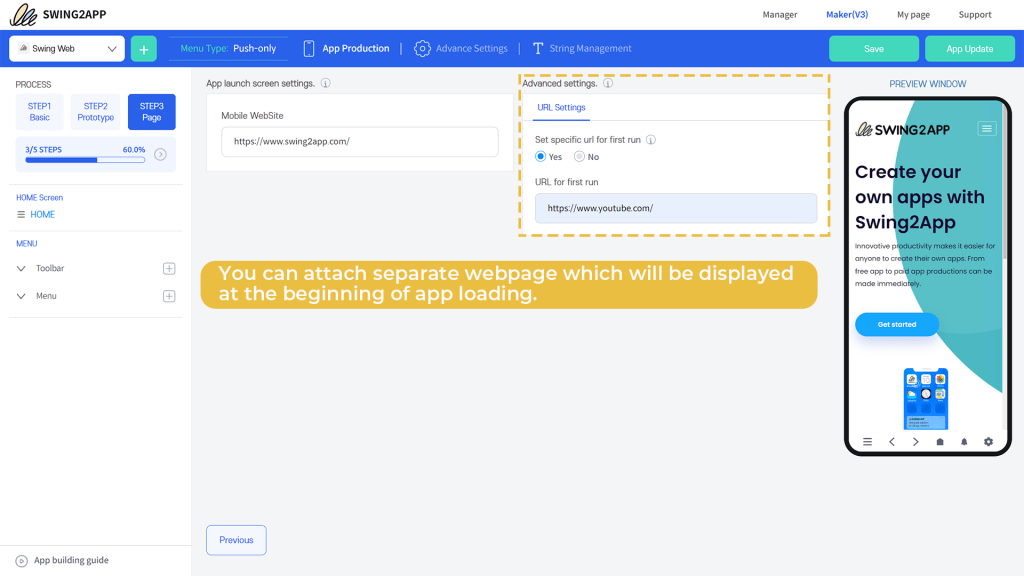Add an item to Toolbar with plus icon
Viewport: 1024px width, 576px height.
click(169, 268)
